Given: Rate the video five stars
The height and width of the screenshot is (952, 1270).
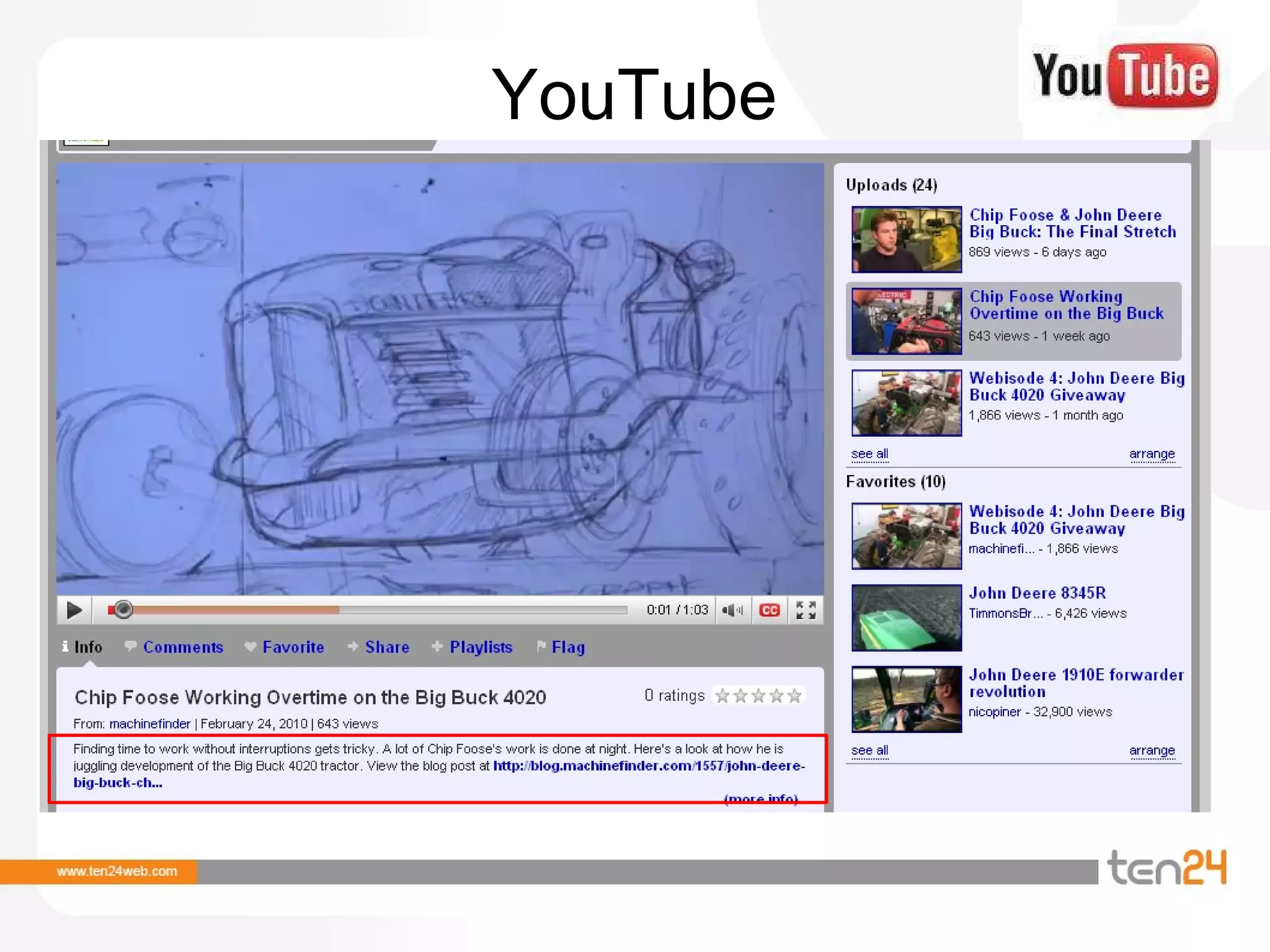Looking at the screenshot, I should point(794,696).
